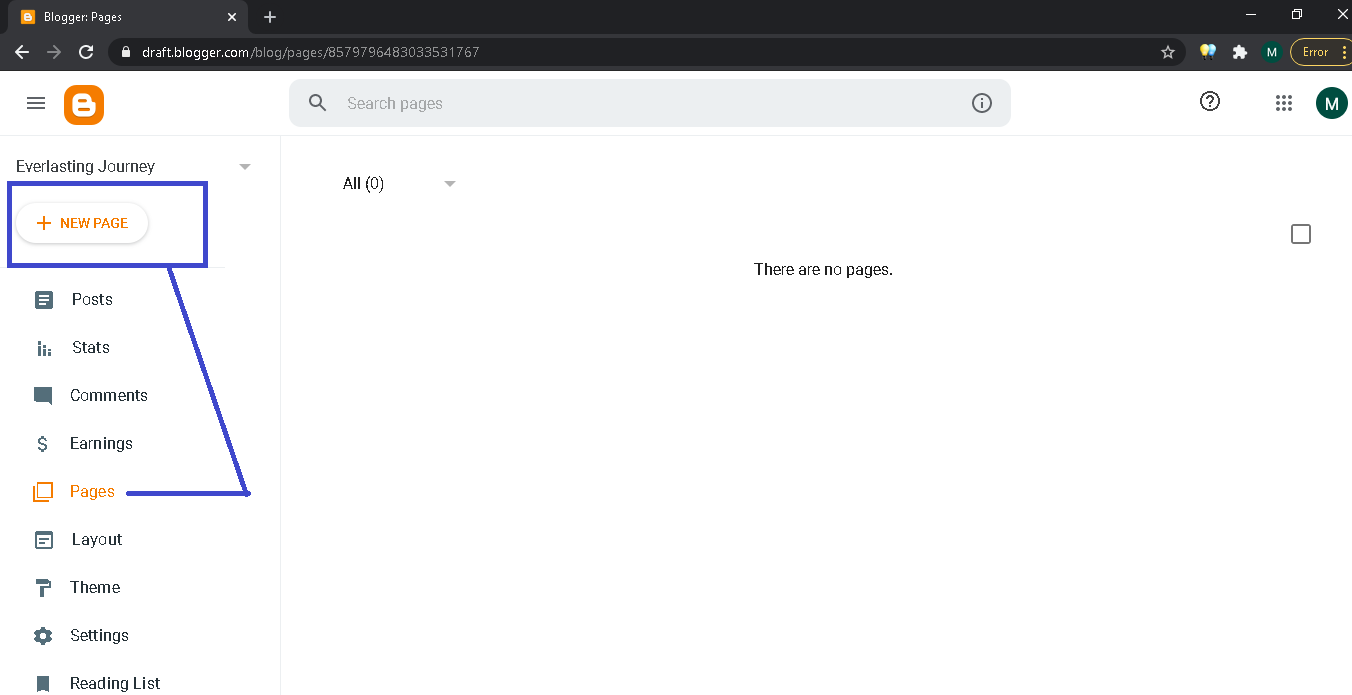This screenshot has height=695, width=1352.
Task: Click the Help question-mark icon
Action: tap(1209, 101)
